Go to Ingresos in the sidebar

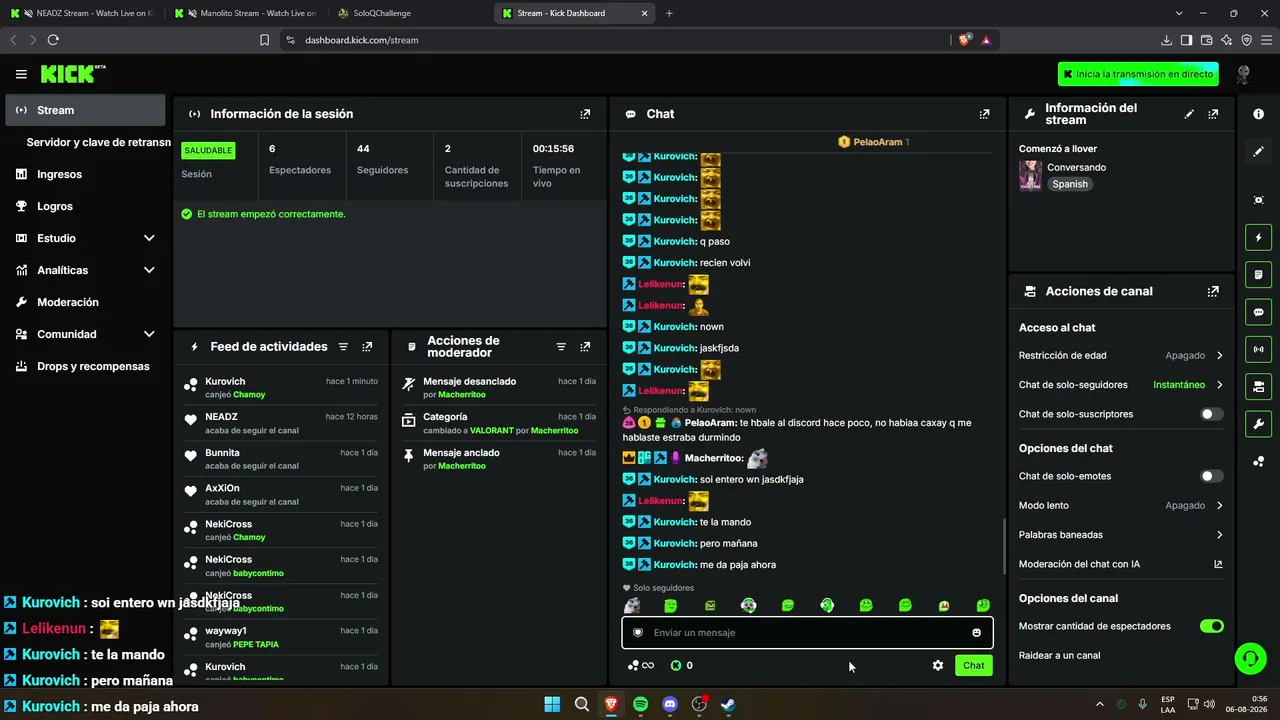85,174
